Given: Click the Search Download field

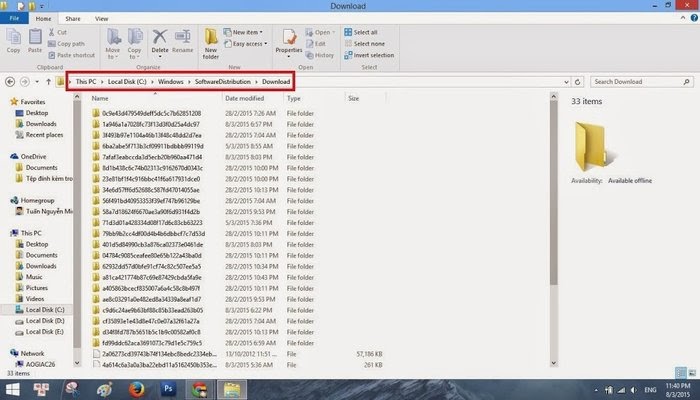Looking at the screenshot, I should [x=642, y=82].
